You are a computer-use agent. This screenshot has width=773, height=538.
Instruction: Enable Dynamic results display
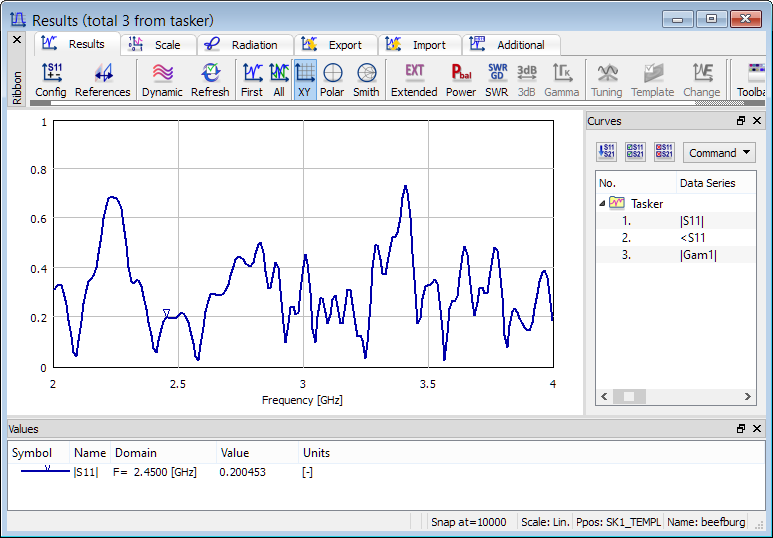pyautogui.click(x=162, y=79)
